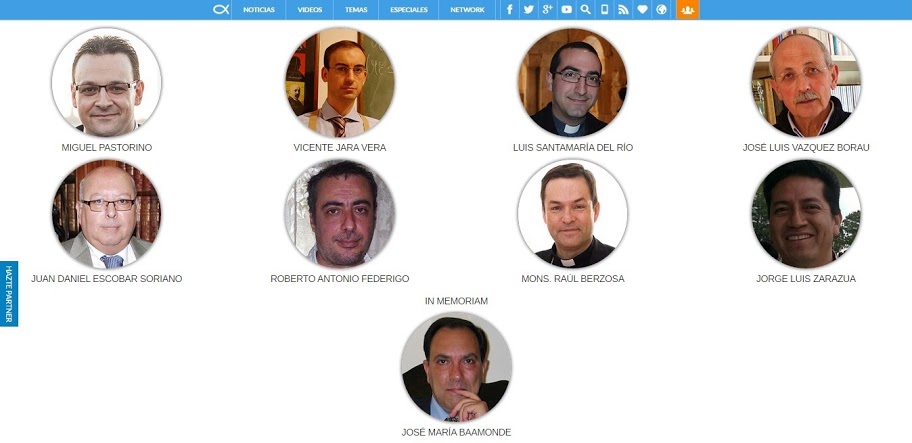The height and width of the screenshot is (443, 912).
Task: Click the Google Plus icon
Action: pyautogui.click(x=547, y=9)
